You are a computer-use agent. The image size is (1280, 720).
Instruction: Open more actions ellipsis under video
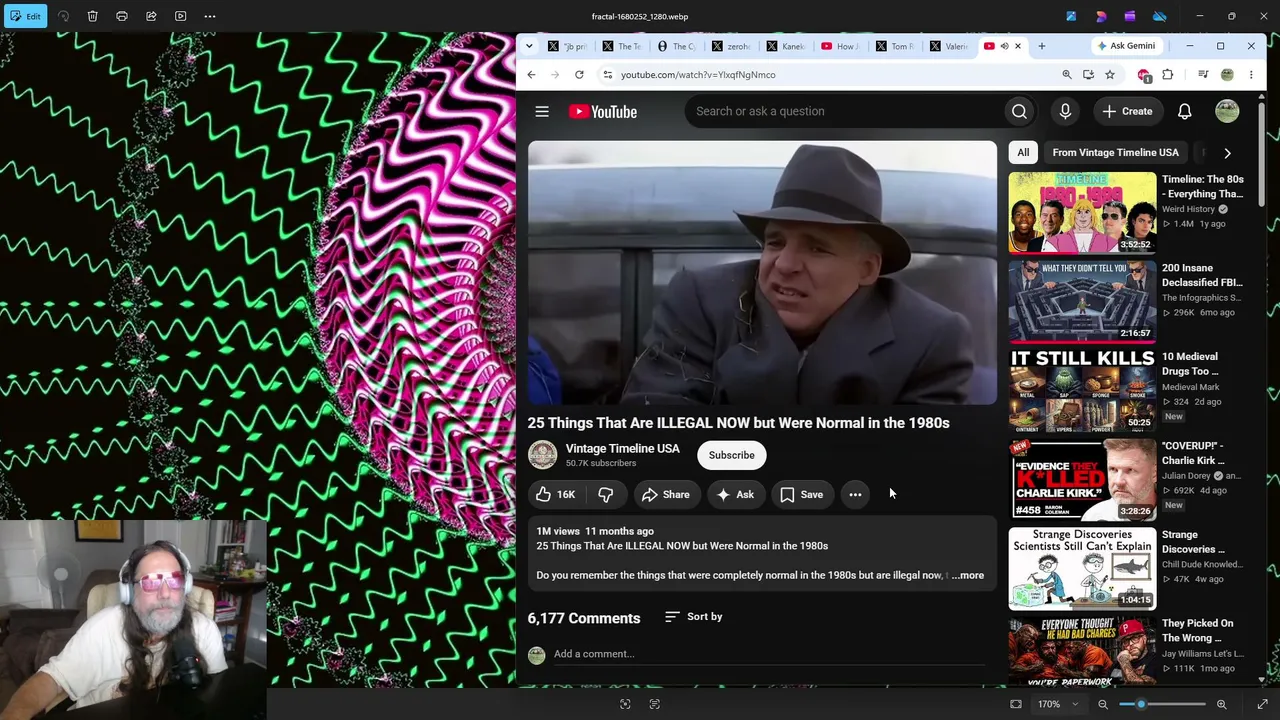pyautogui.click(x=855, y=495)
